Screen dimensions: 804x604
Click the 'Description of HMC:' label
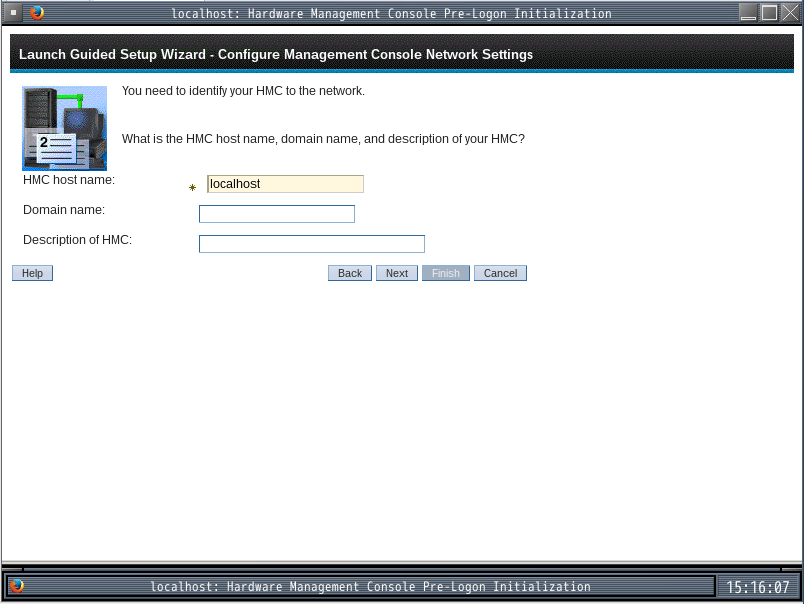click(77, 239)
